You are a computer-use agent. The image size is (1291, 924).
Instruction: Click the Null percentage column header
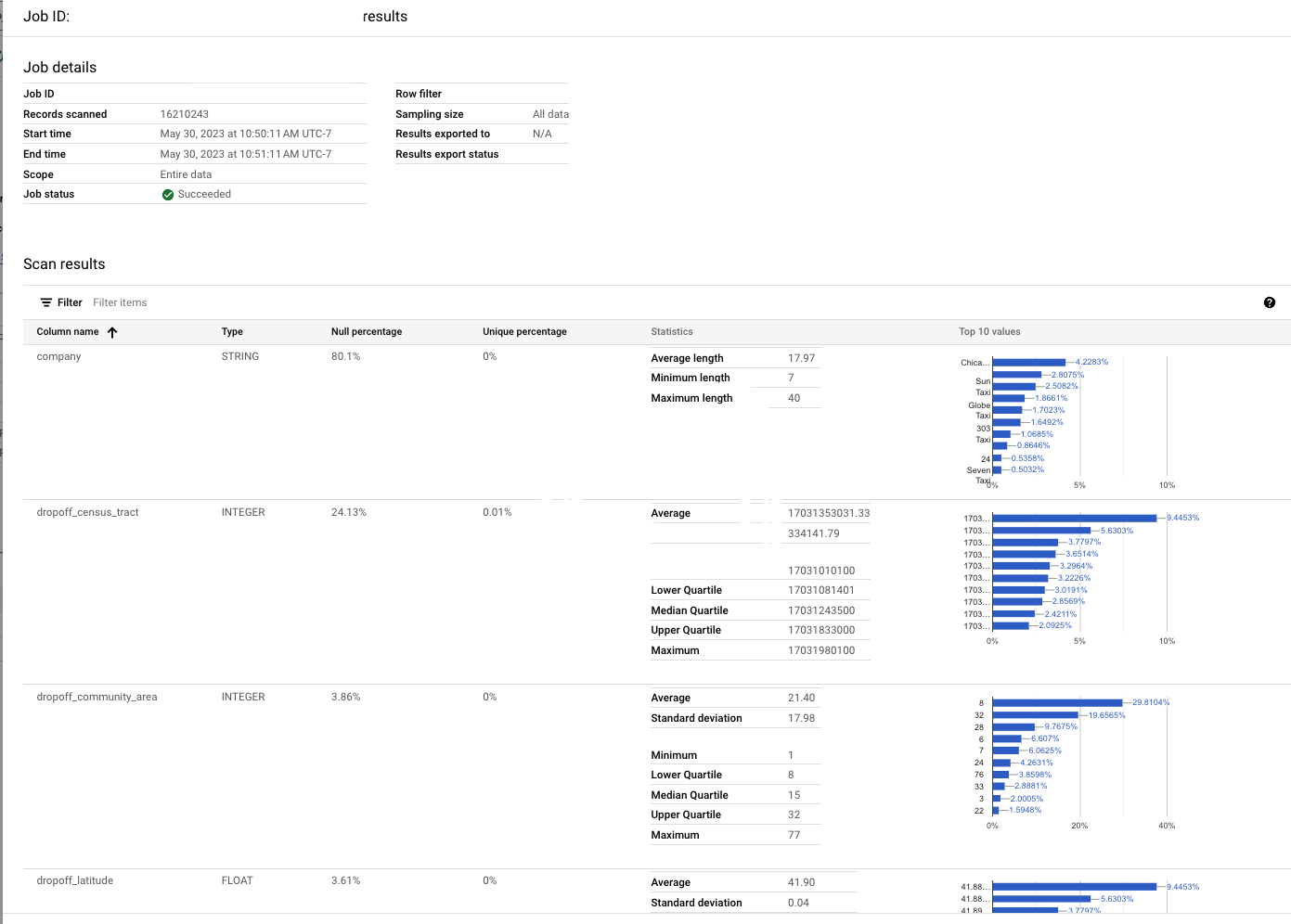click(x=367, y=332)
